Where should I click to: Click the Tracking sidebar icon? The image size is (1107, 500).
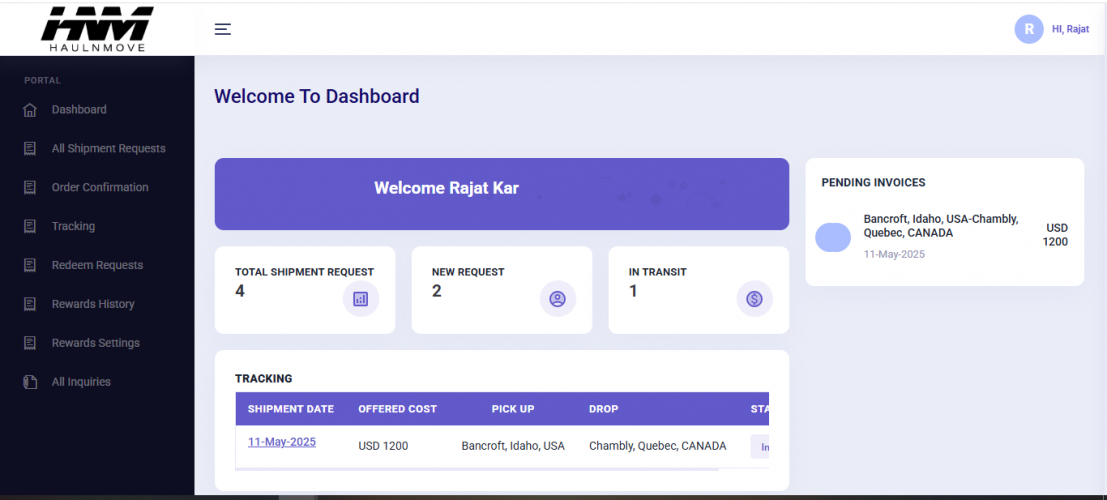click(x=30, y=227)
